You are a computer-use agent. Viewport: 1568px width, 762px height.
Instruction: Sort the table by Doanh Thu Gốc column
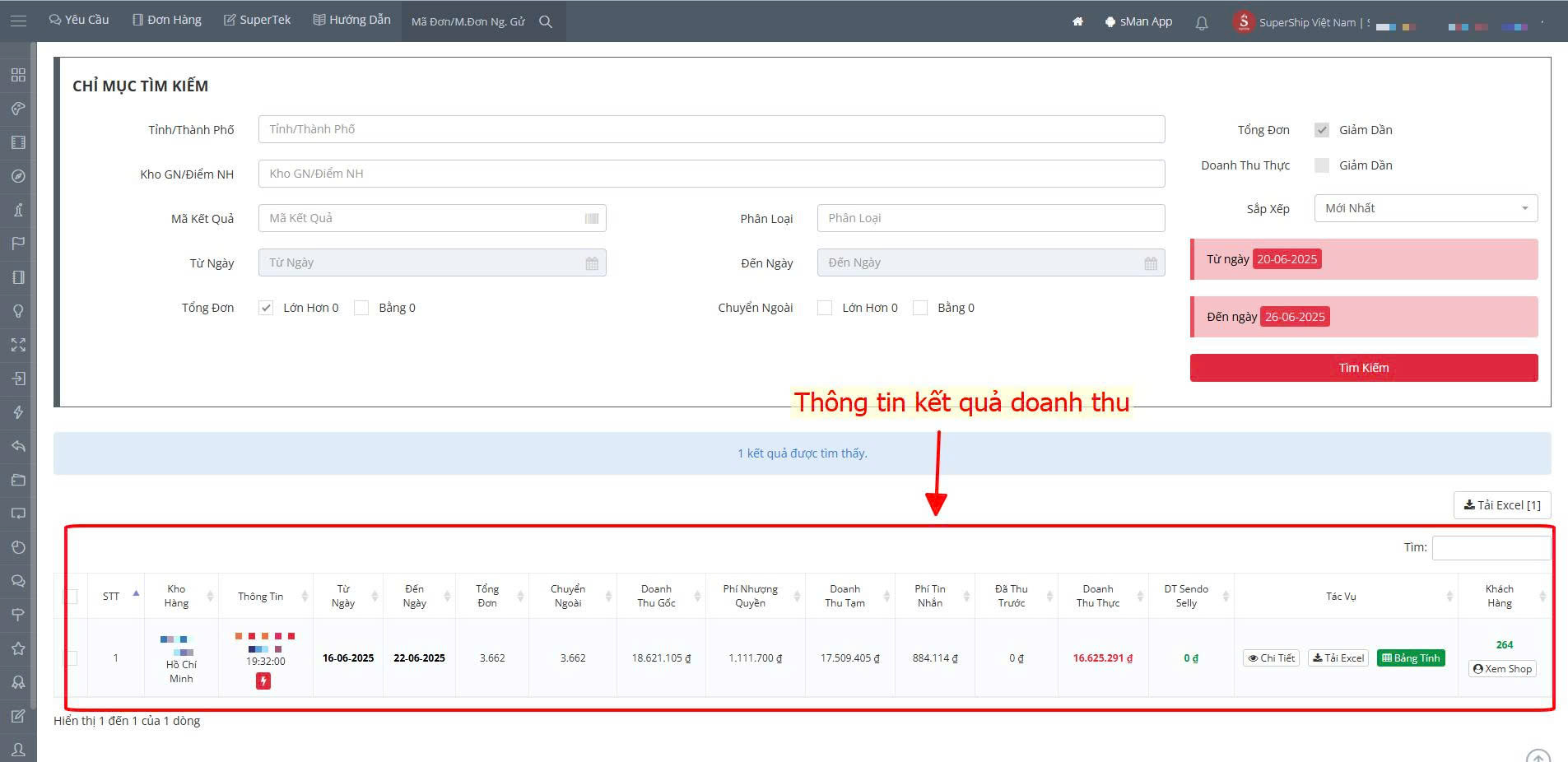[x=661, y=597]
